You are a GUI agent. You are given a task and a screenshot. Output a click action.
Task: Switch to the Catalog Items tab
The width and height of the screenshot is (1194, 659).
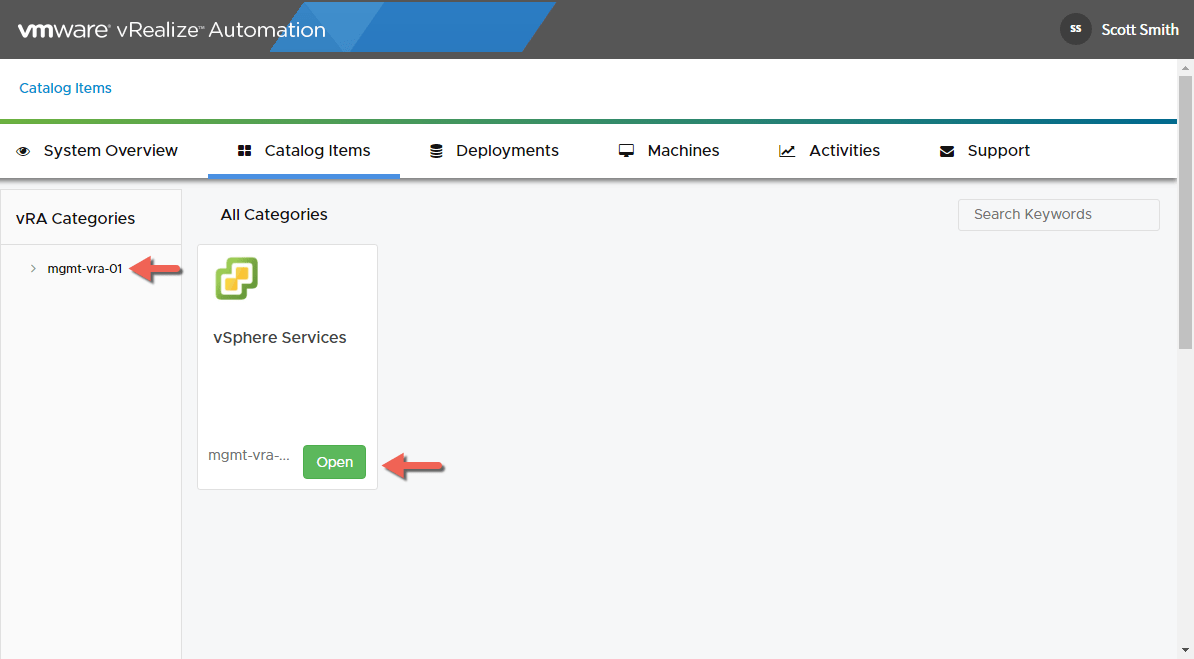pyautogui.click(x=304, y=151)
